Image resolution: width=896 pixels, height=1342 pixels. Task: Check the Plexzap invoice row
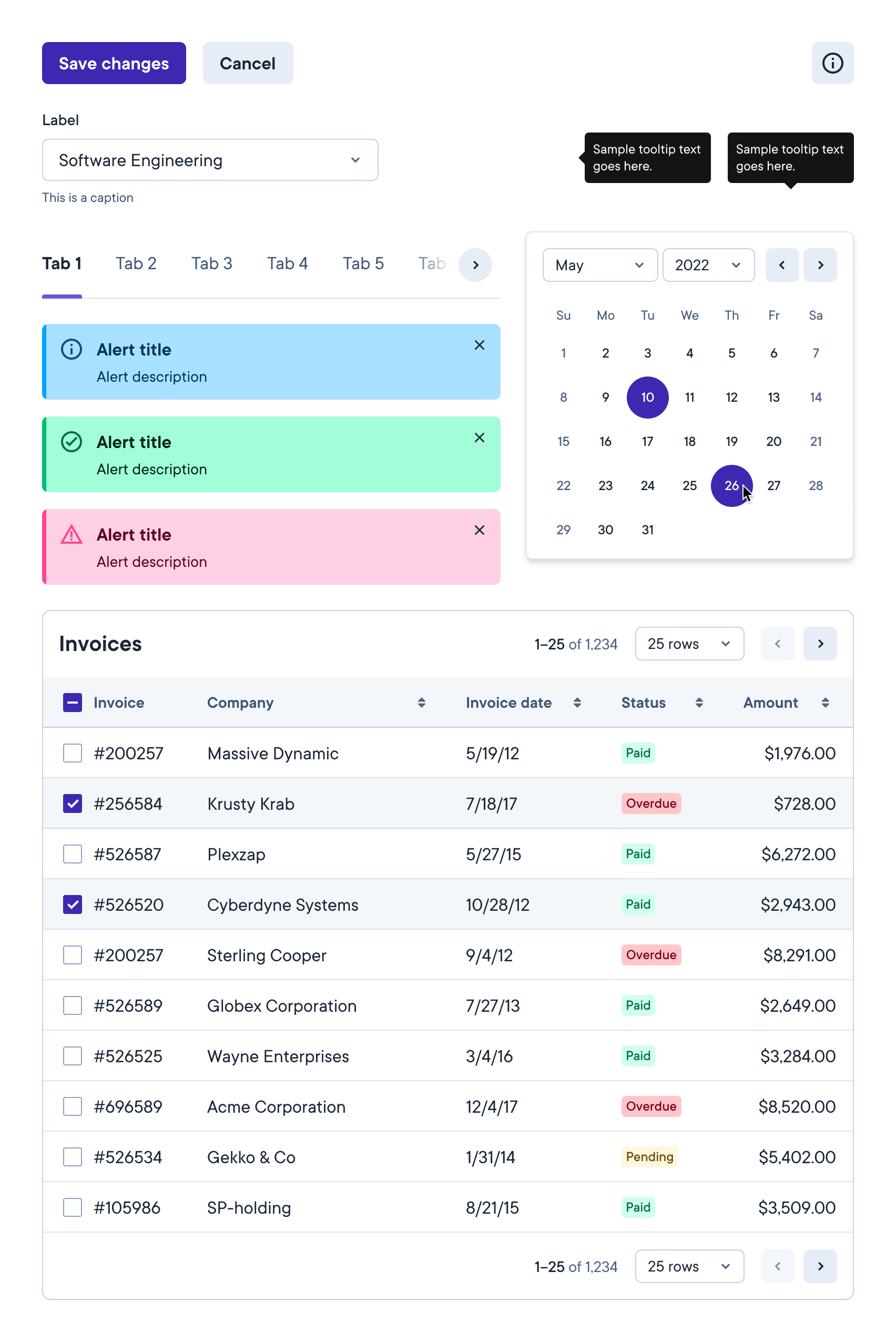click(x=73, y=854)
